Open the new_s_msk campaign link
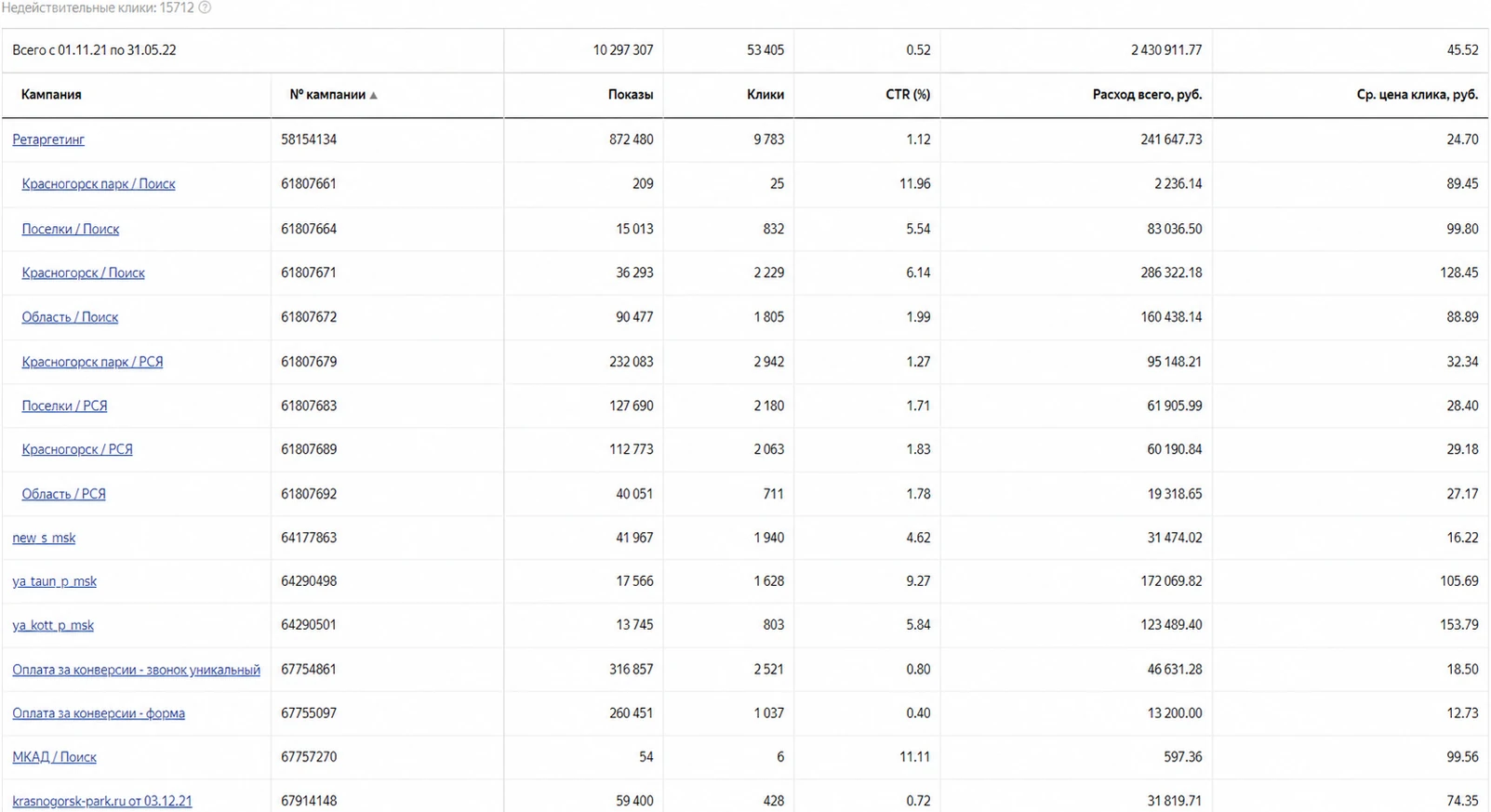Screen dimensions: 1491x812 tap(44, 538)
